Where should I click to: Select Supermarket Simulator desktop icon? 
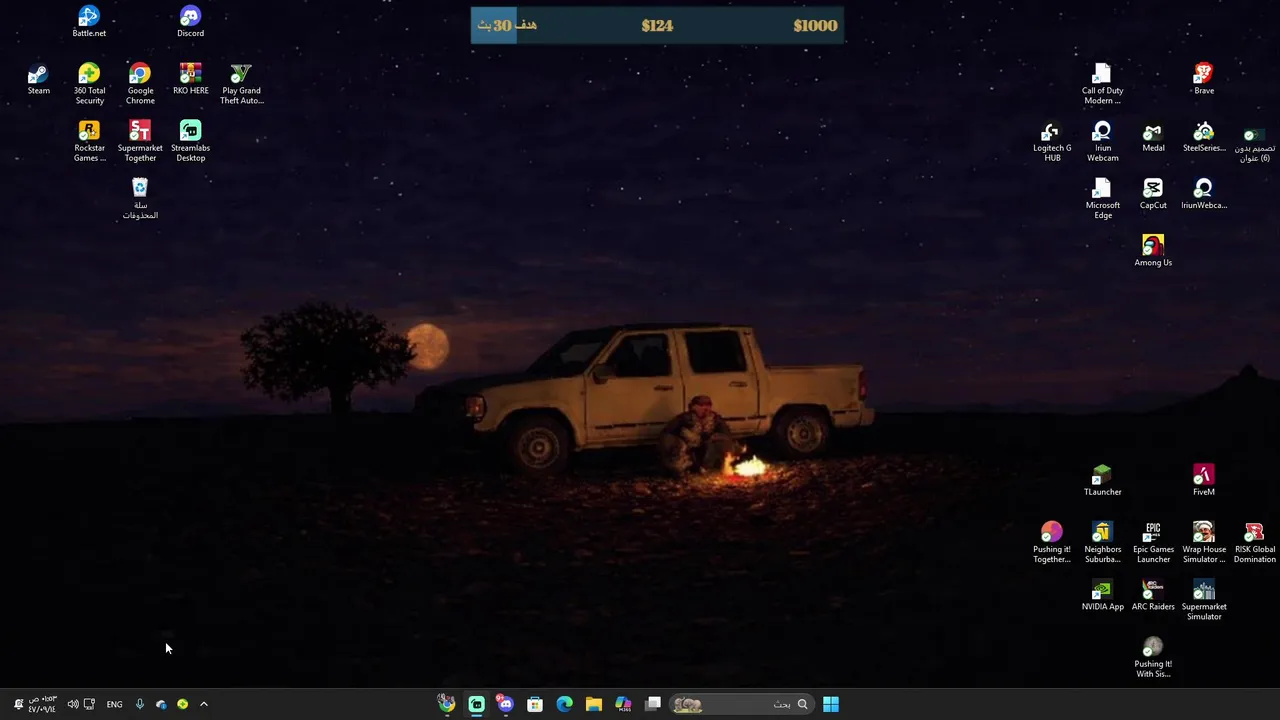[1203, 600]
